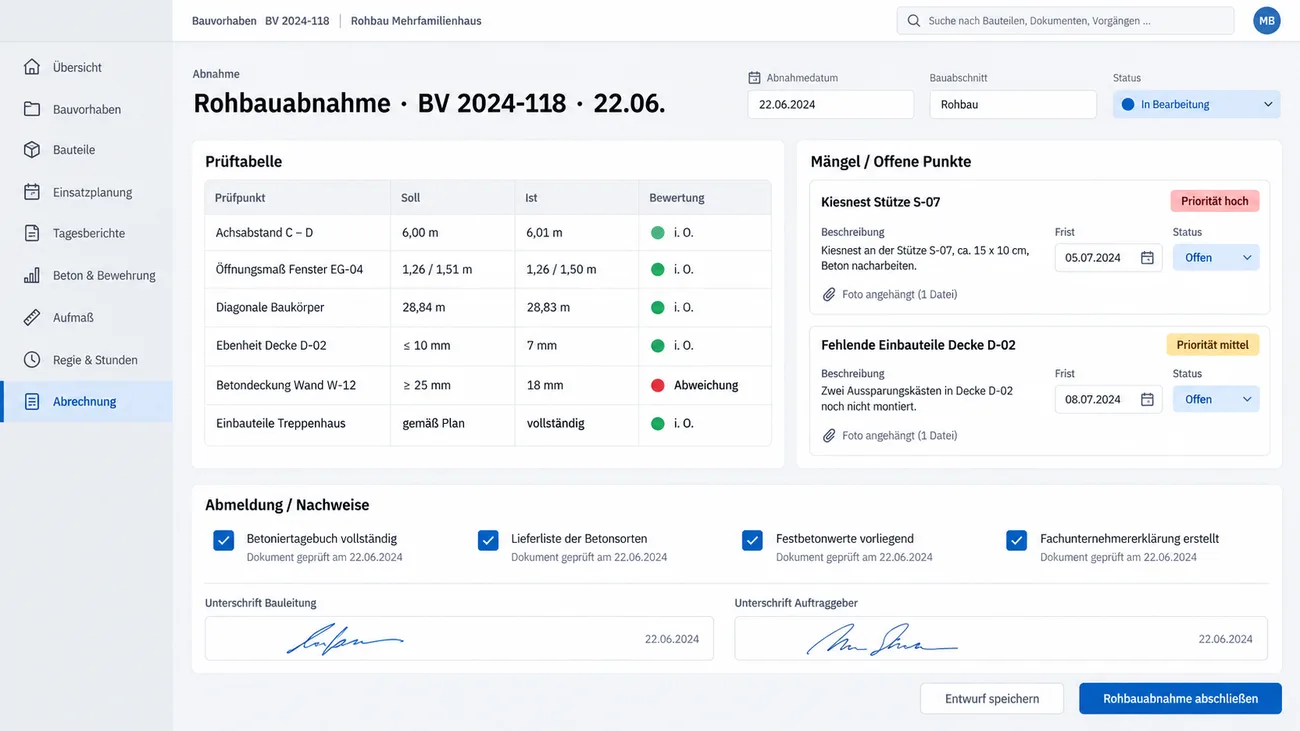The width and height of the screenshot is (1300, 731).
Task: Click Bauabschnitt field with Rohbau
Action: click(x=1013, y=104)
